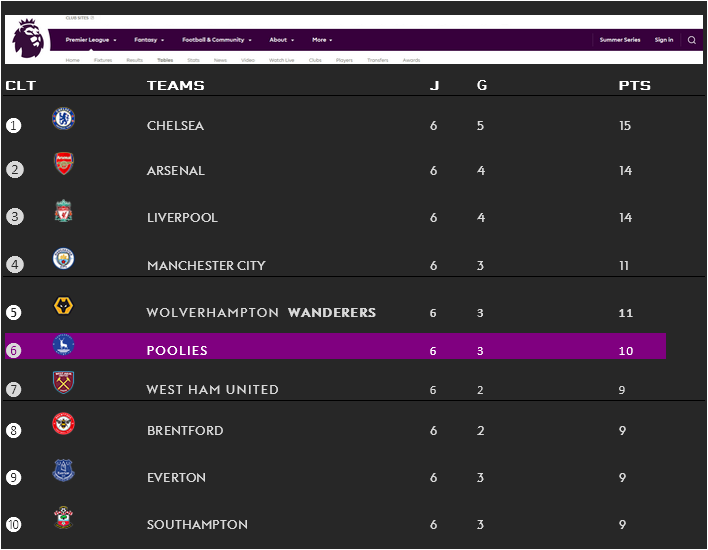This screenshot has width=708, height=550.
Task: Click the CHELSEA team name
Action: (175, 126)
